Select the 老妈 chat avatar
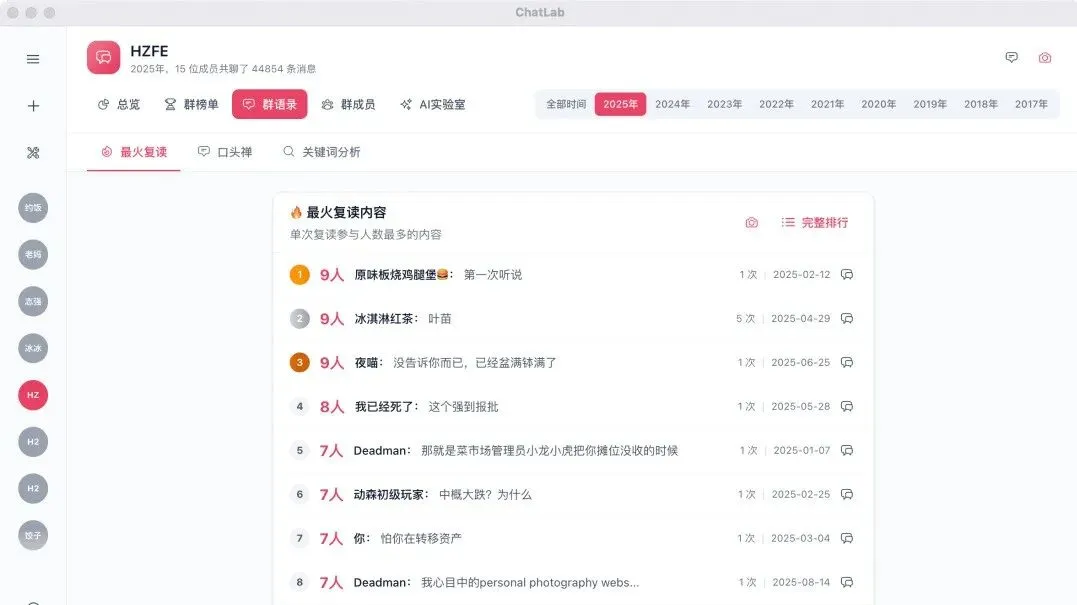This screenshot has height=605, width=1077. pos(33,254)
